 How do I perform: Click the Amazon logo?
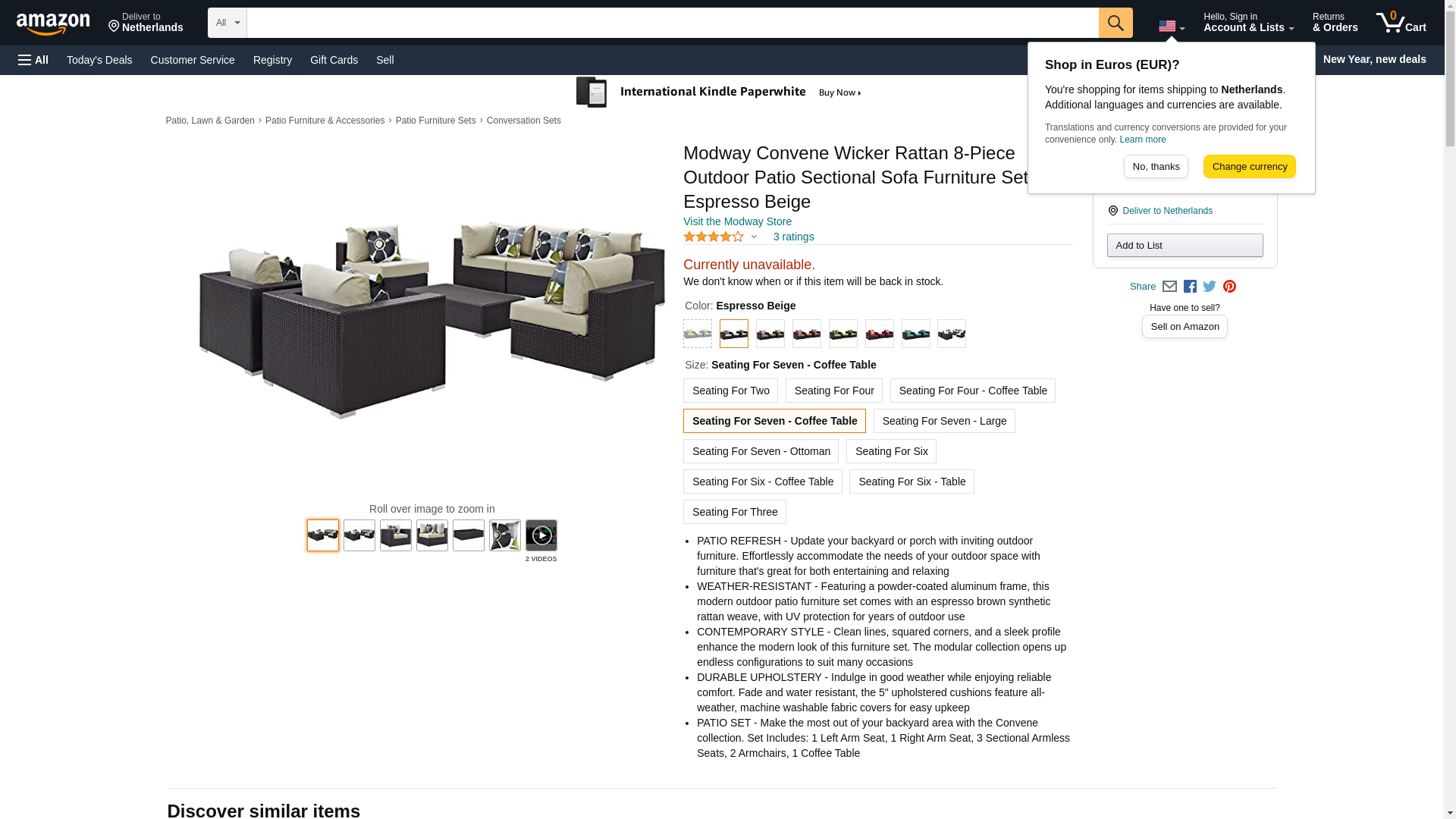point(53,24)
